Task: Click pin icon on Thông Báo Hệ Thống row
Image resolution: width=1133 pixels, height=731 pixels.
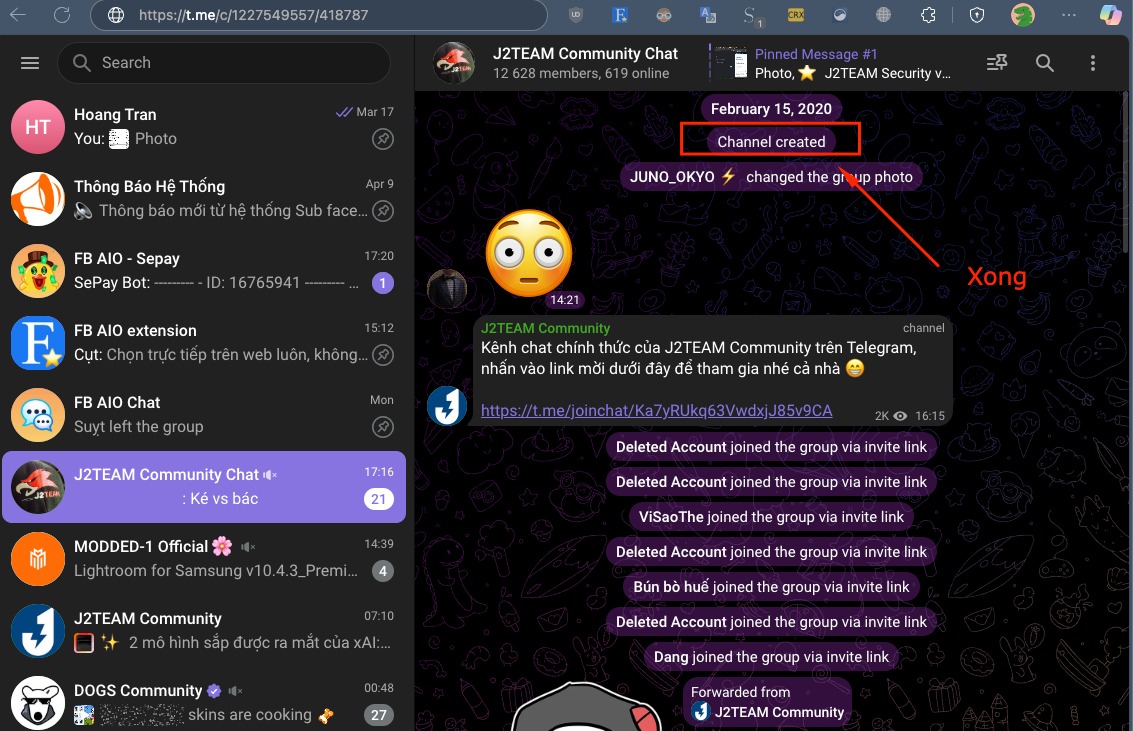Action: click(x=383, y=211)
